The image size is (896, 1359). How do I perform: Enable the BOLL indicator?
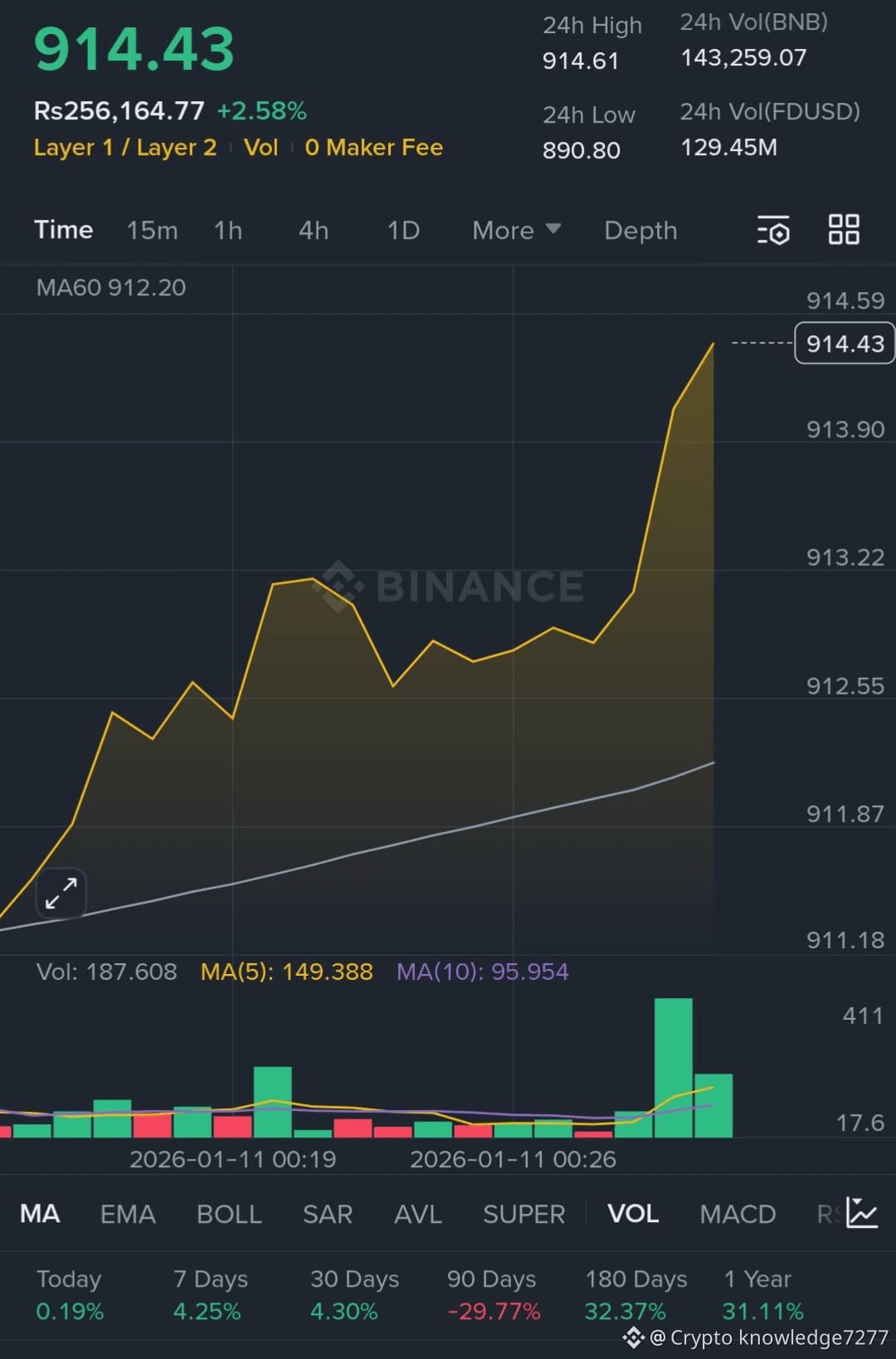[x=229, y=1214]
